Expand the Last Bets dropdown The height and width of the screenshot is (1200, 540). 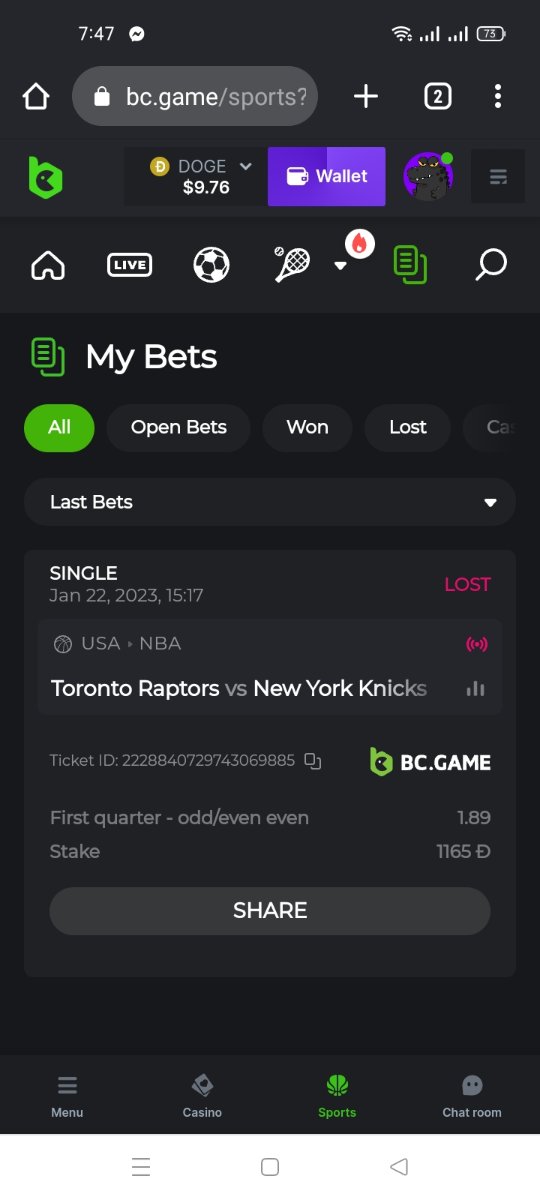tap(270, 502)
